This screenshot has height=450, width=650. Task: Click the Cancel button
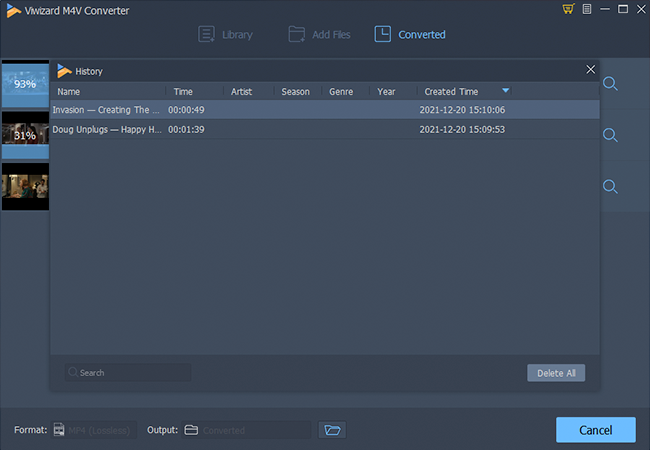(x=595, y=430)
